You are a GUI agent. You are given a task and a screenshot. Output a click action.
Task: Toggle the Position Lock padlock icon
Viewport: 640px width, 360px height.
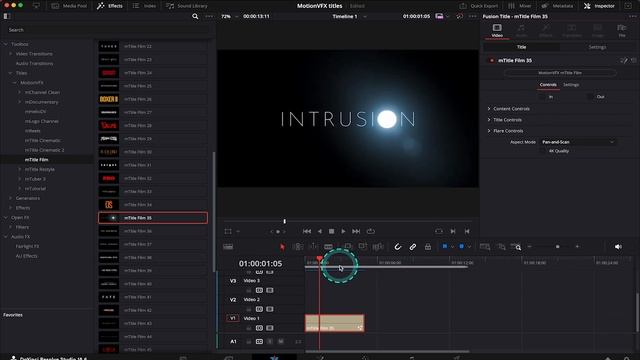click(x=428, y=247)
